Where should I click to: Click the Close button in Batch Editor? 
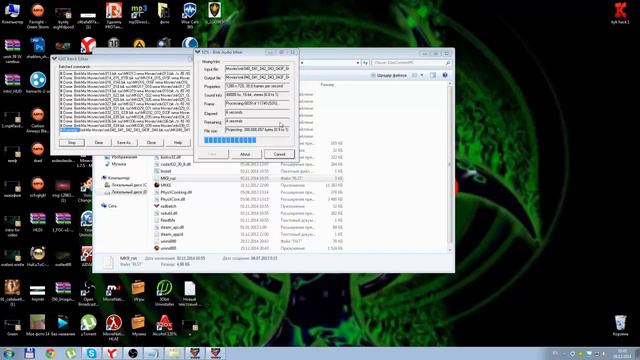(x=151, y=142)
